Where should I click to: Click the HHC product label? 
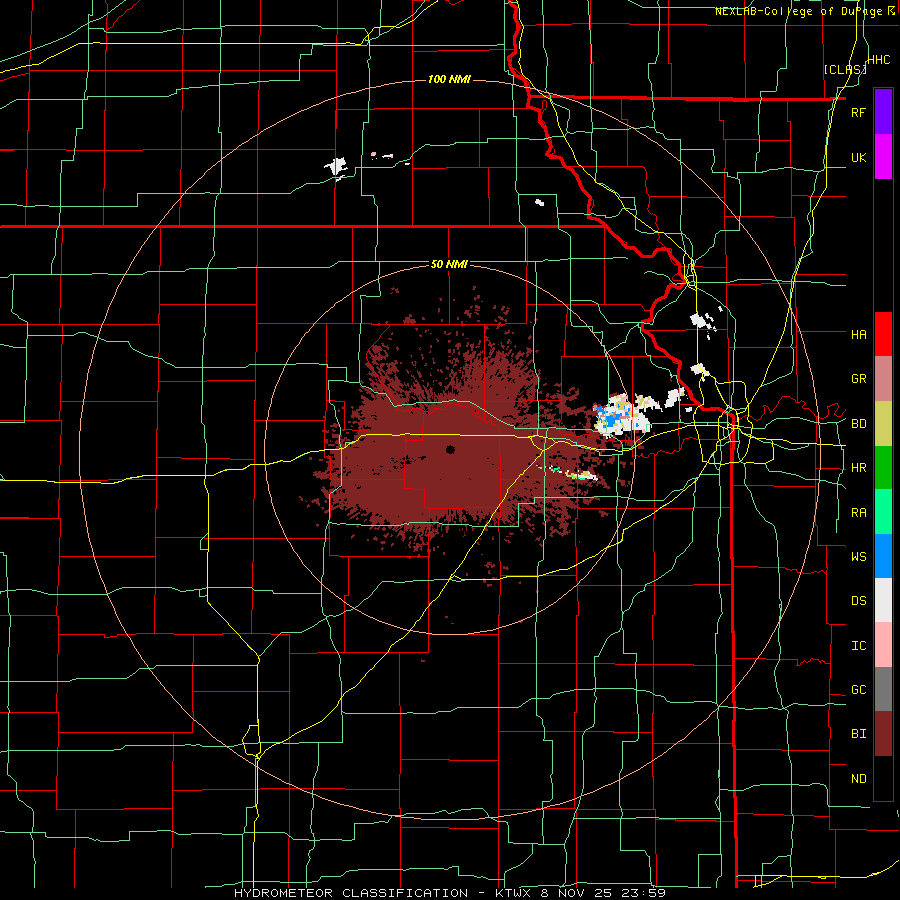tap(879, 60)
